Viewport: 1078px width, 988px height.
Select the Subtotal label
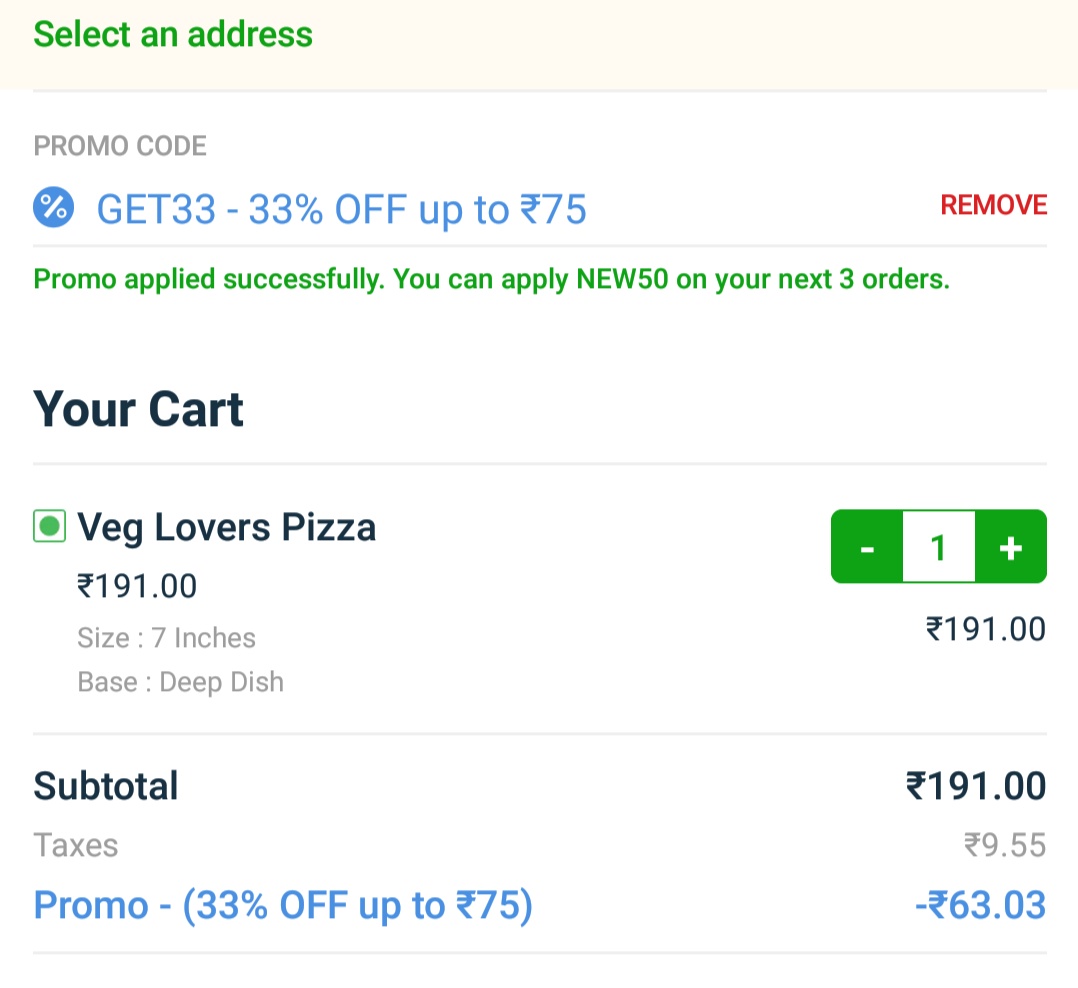[106, 786]
